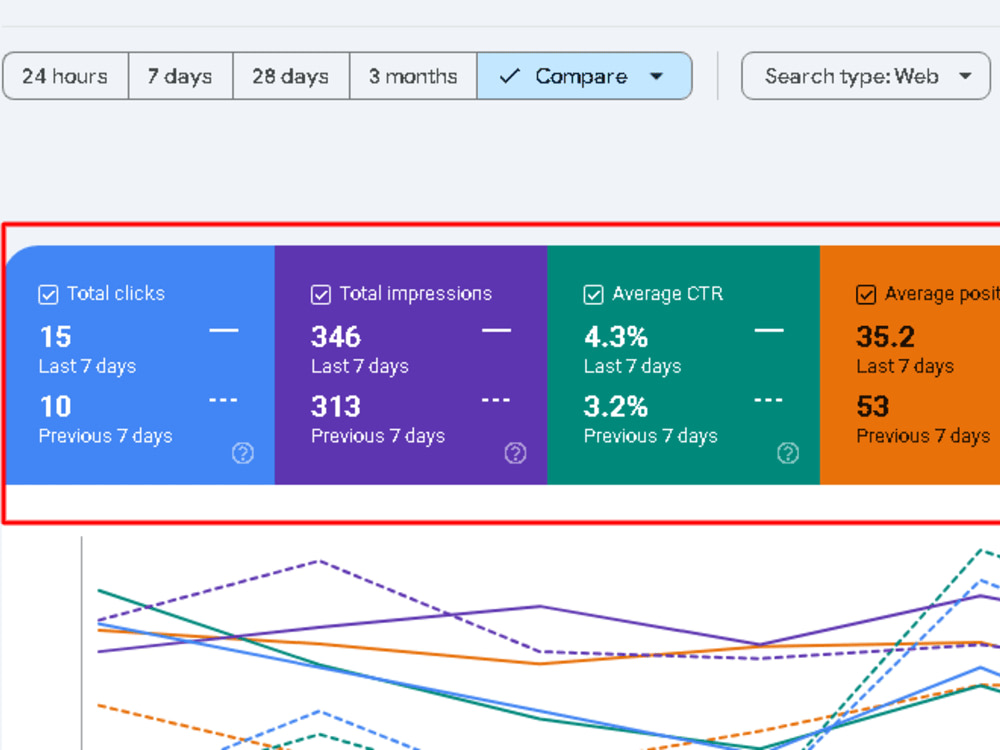Click Last 7 days under Total impressions
The height and width of the screenshot is (750, 1000).
click(x=360, y=367)
